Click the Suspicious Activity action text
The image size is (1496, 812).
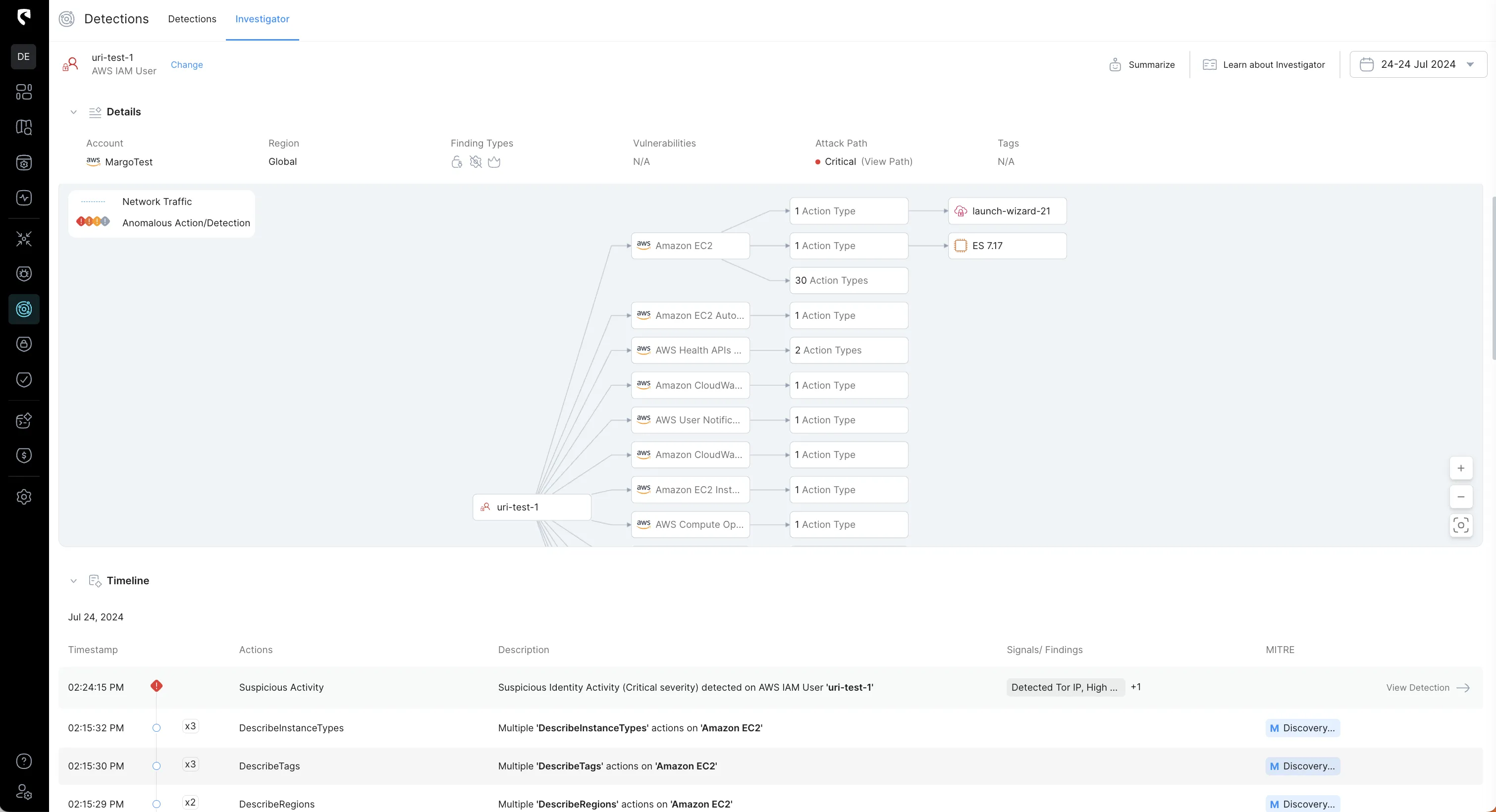pyautogui.click(x=281, y=687)
